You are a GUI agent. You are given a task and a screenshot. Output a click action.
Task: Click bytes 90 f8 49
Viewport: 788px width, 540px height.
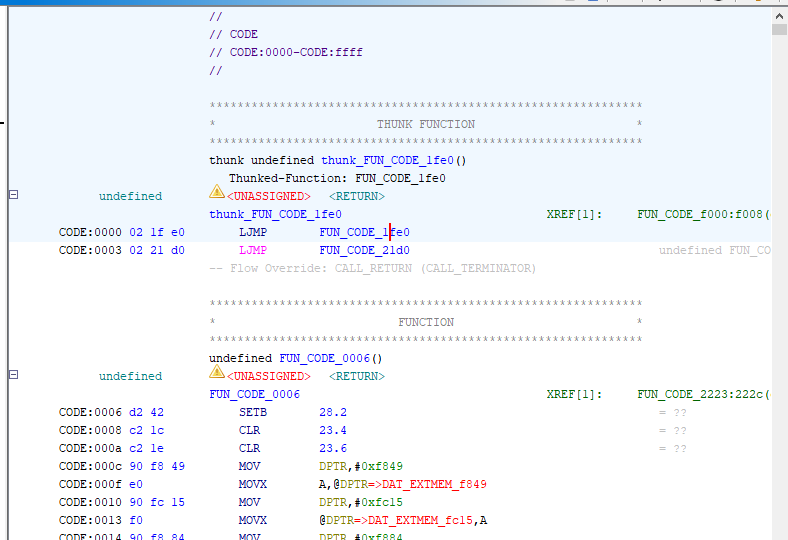pos(157,467)
